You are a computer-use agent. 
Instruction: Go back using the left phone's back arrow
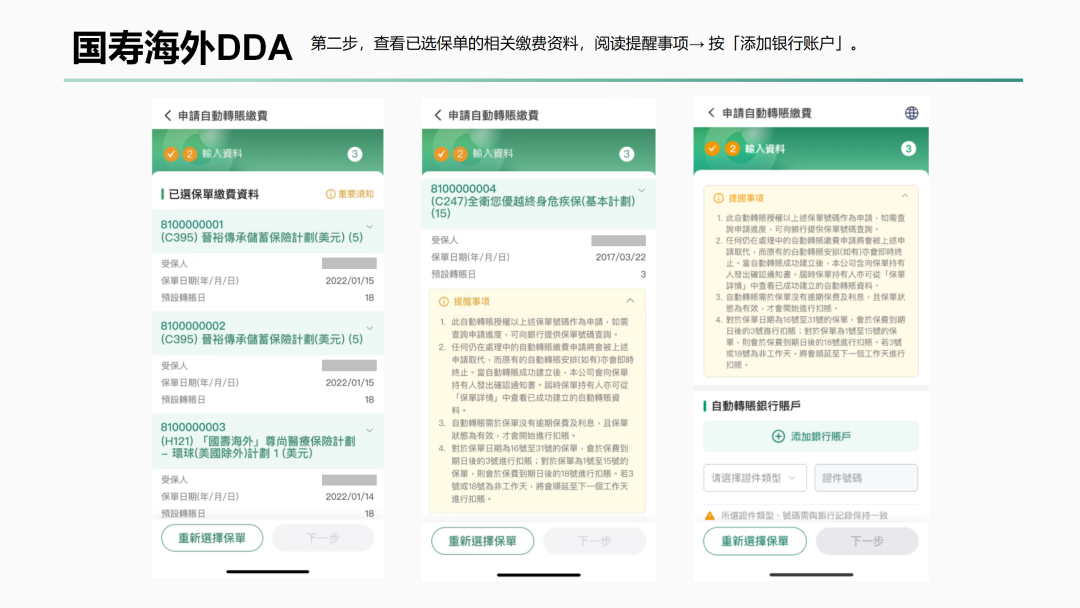click(167, 116)
